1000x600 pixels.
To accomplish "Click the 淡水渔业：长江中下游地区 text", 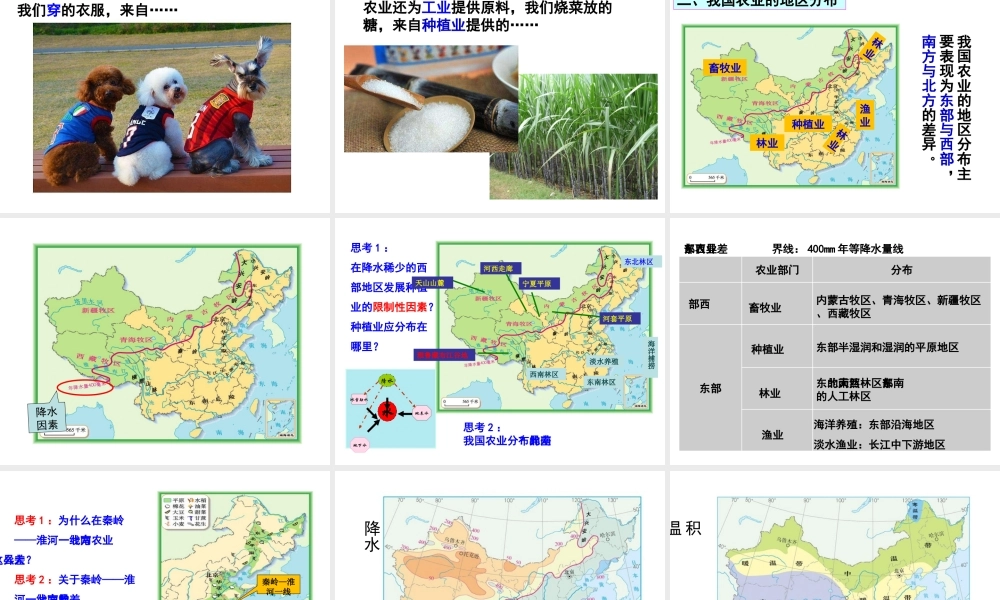I will [879, 444].
